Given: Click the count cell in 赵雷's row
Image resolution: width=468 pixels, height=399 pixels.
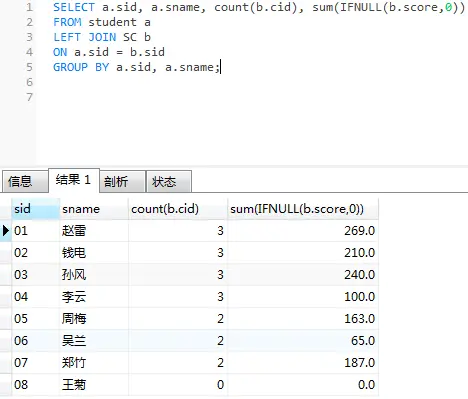Looking at the screenshot, I should click(x=178, y=231).
